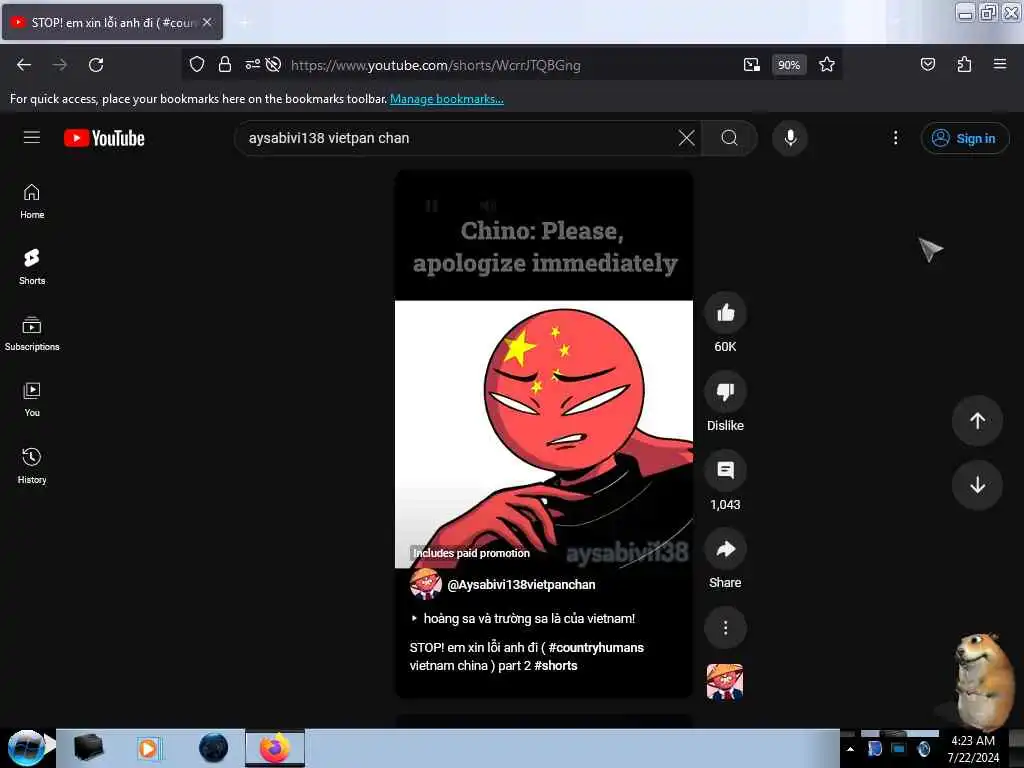Go to YouTube logo home link

(x=104, y=138)
